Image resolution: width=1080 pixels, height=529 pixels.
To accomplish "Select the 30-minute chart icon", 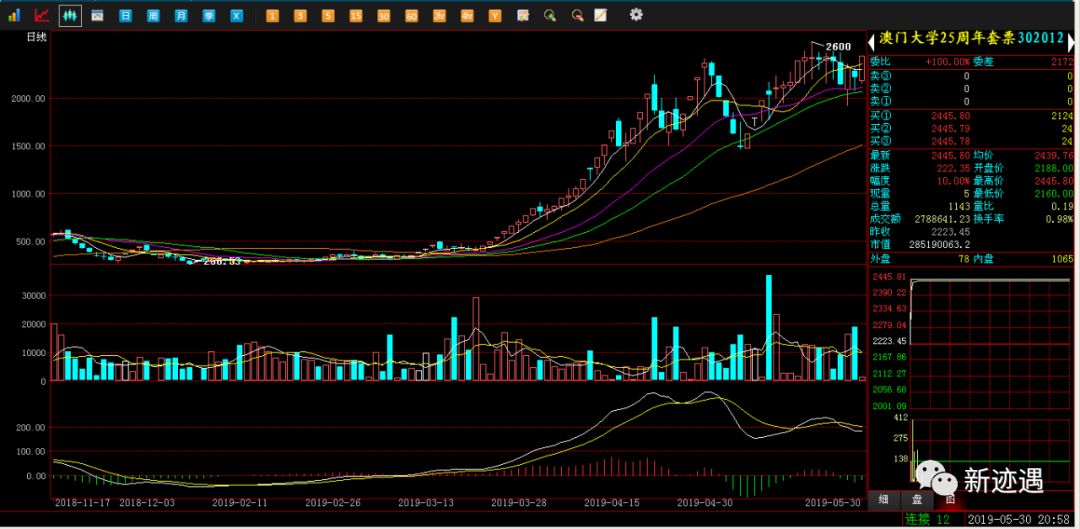I will coord(384,15).
